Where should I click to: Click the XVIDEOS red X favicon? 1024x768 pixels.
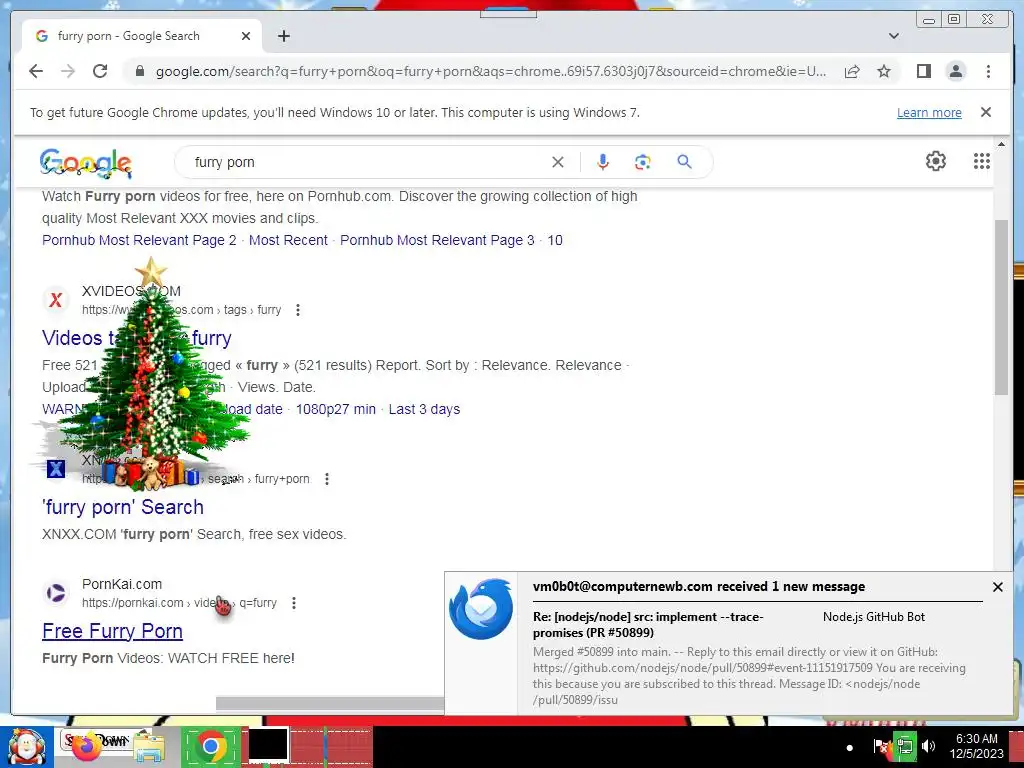(x=56, y=300)
